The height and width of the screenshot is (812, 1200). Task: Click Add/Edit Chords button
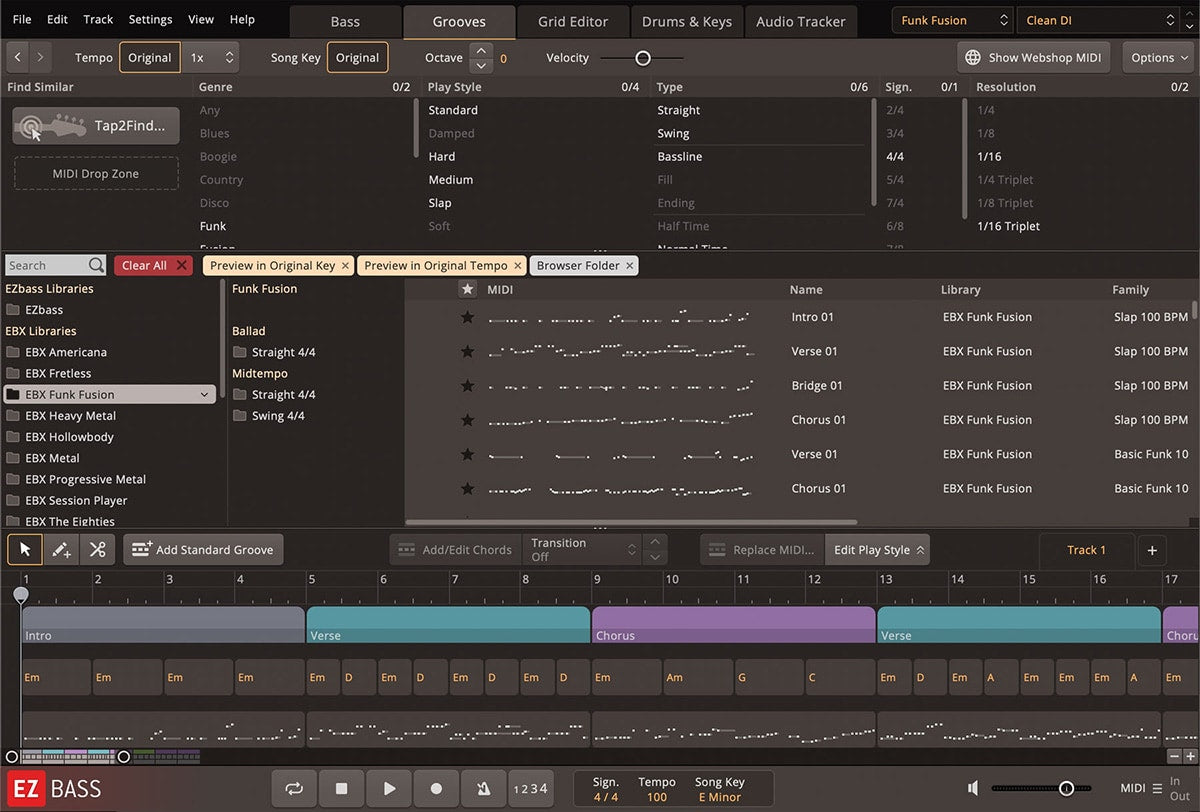click(x=455, y=549)
